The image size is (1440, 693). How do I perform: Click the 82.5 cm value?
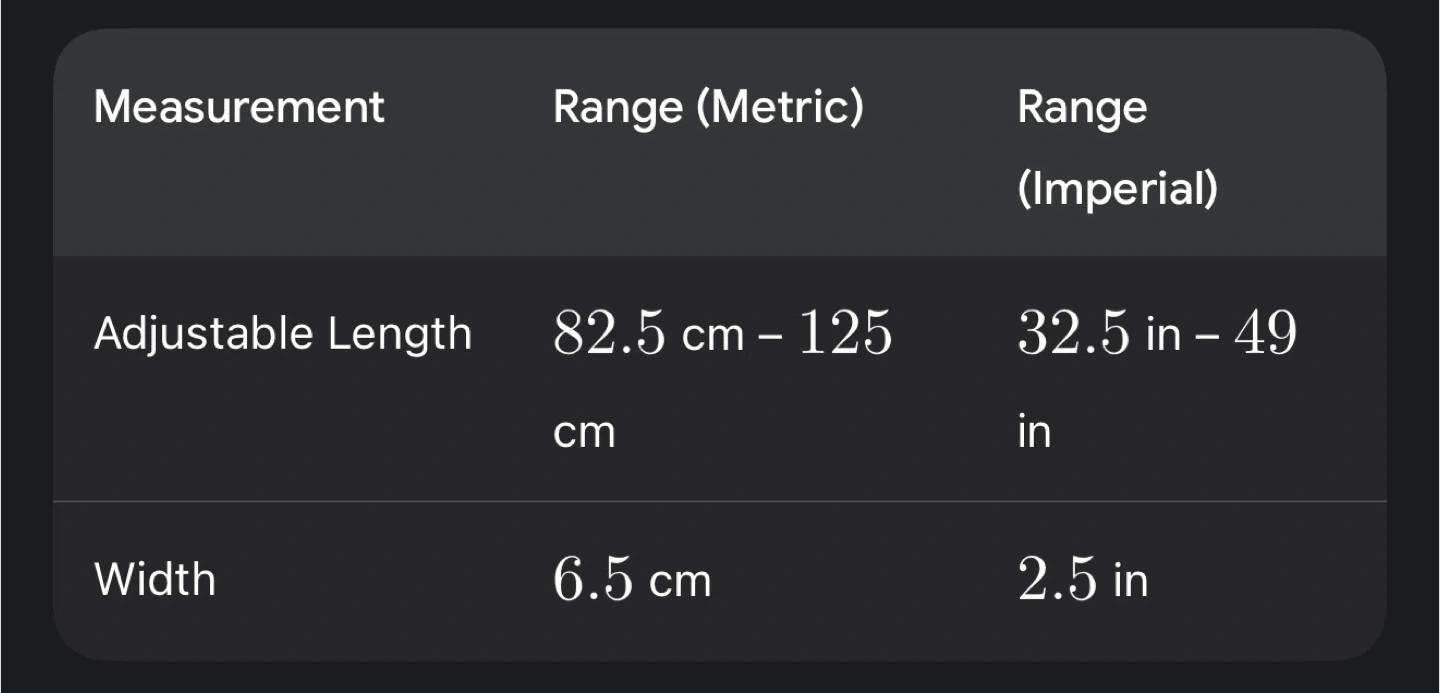648,334
